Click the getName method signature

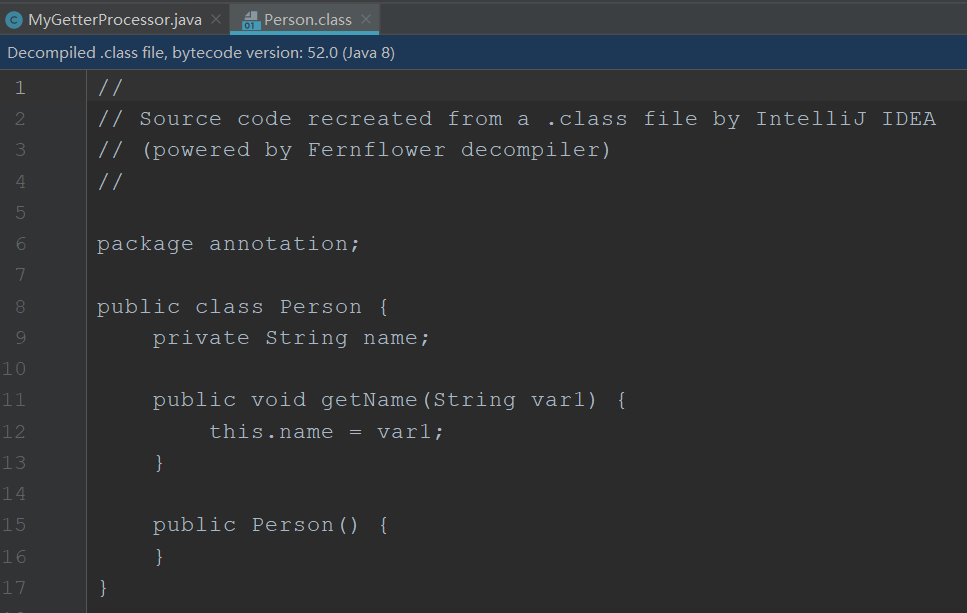[x=389, y=400]
